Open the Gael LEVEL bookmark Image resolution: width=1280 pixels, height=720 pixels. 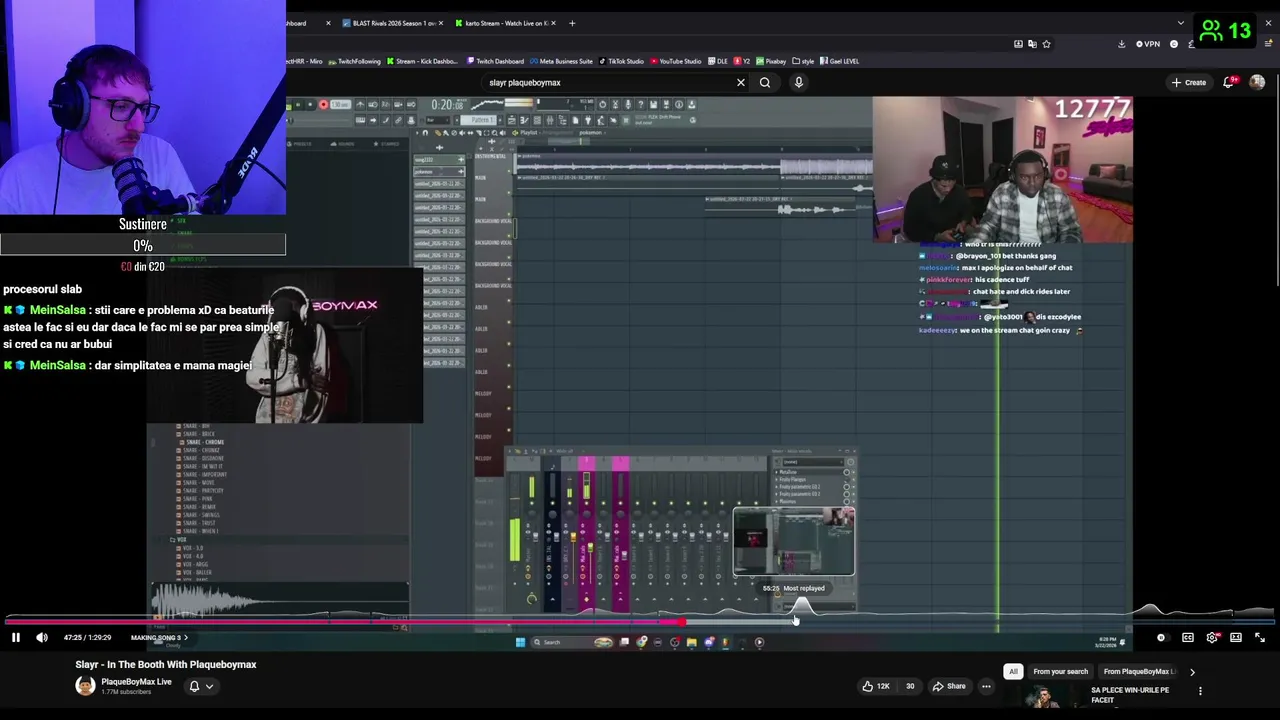pos(839,61)
